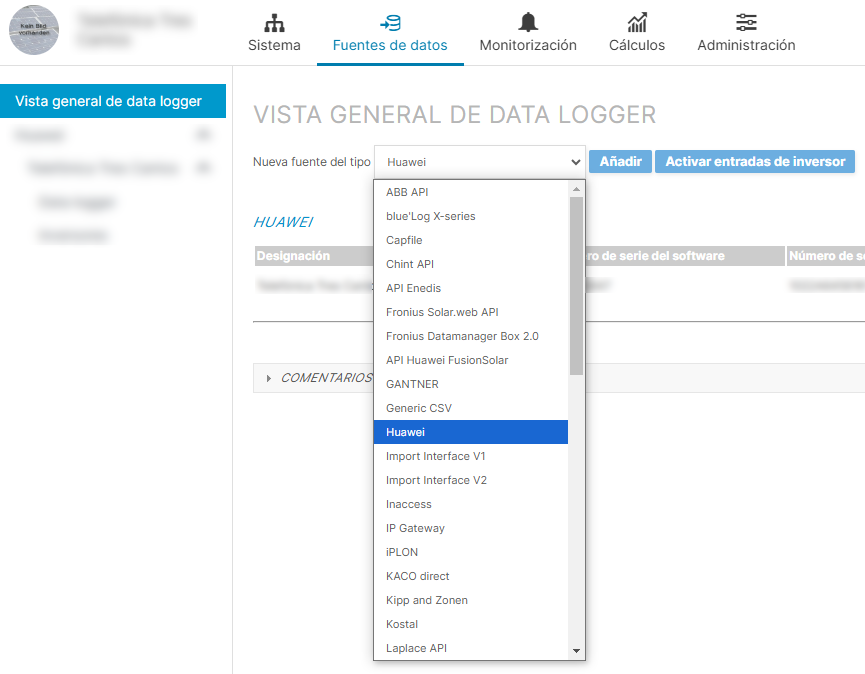865x674 pixels.
Task: Choose ABB API from the list
Action: click(471, 192)
